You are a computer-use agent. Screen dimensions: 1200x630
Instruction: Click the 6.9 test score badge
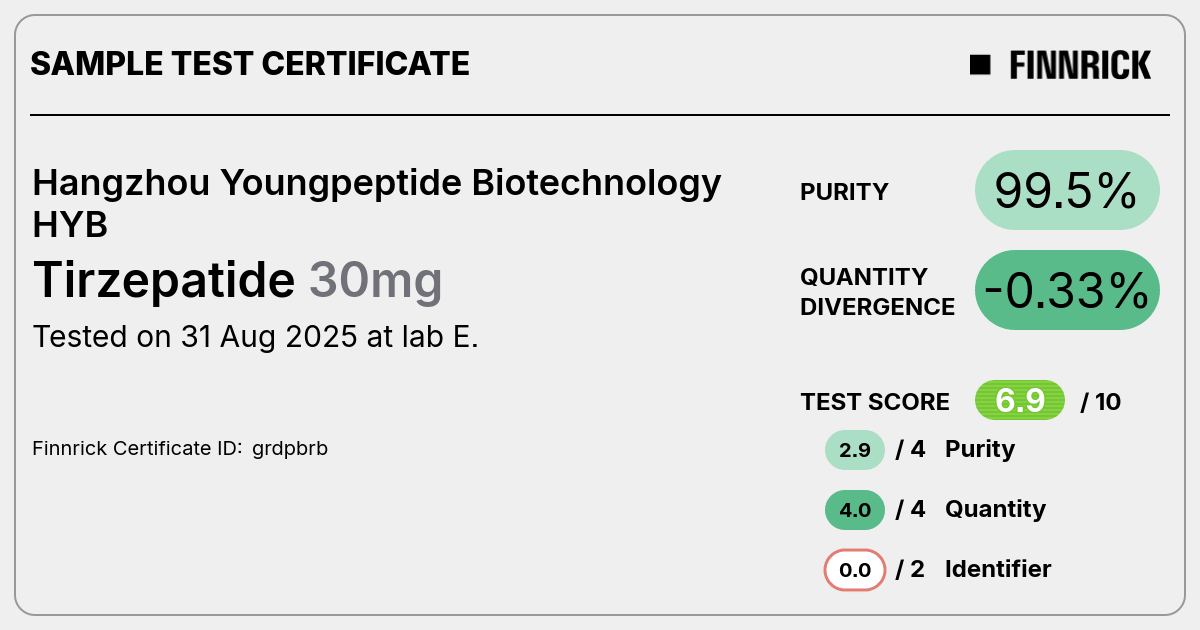click(x=1020, y=401)
